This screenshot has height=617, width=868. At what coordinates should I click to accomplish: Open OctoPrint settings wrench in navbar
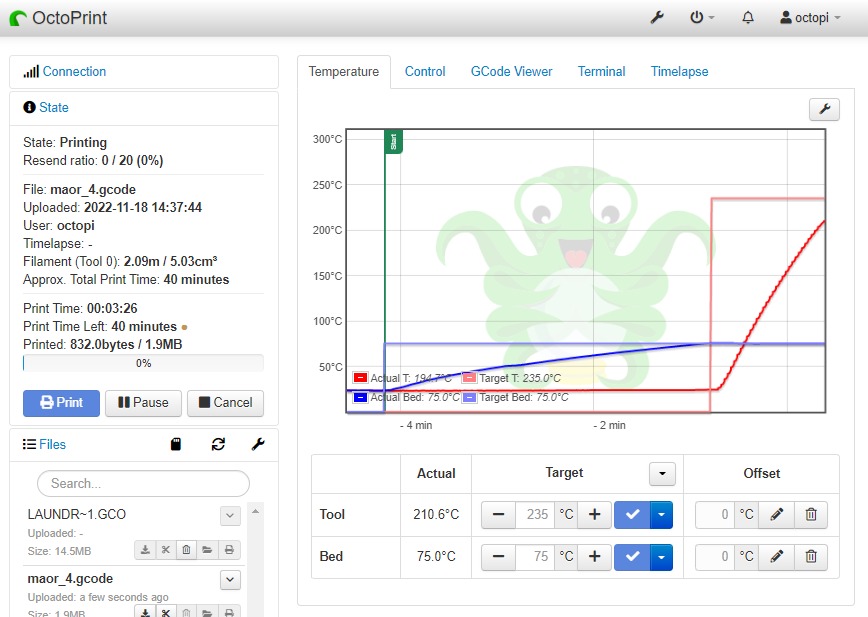point(657,18)
